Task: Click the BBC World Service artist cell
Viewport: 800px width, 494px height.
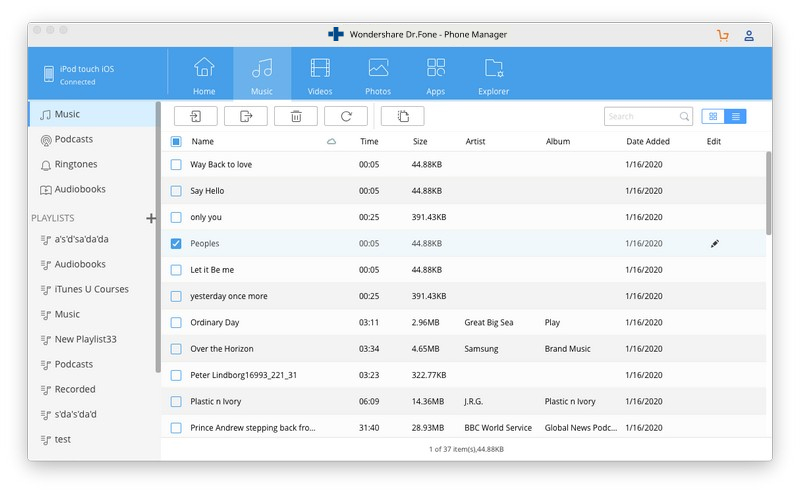Action: 498,428
